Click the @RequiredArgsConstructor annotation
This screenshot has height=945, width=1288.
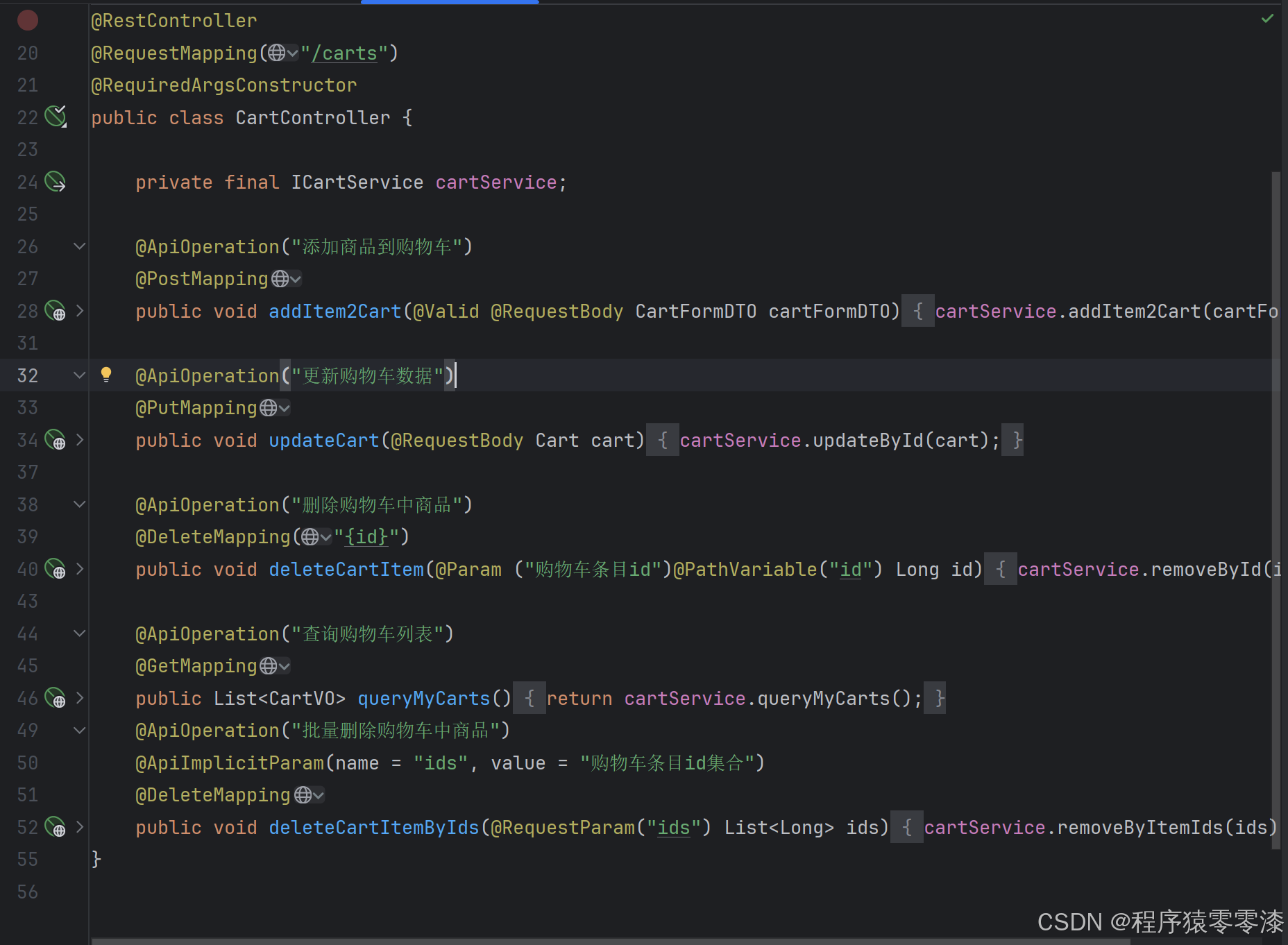click(x=224, y=85)
